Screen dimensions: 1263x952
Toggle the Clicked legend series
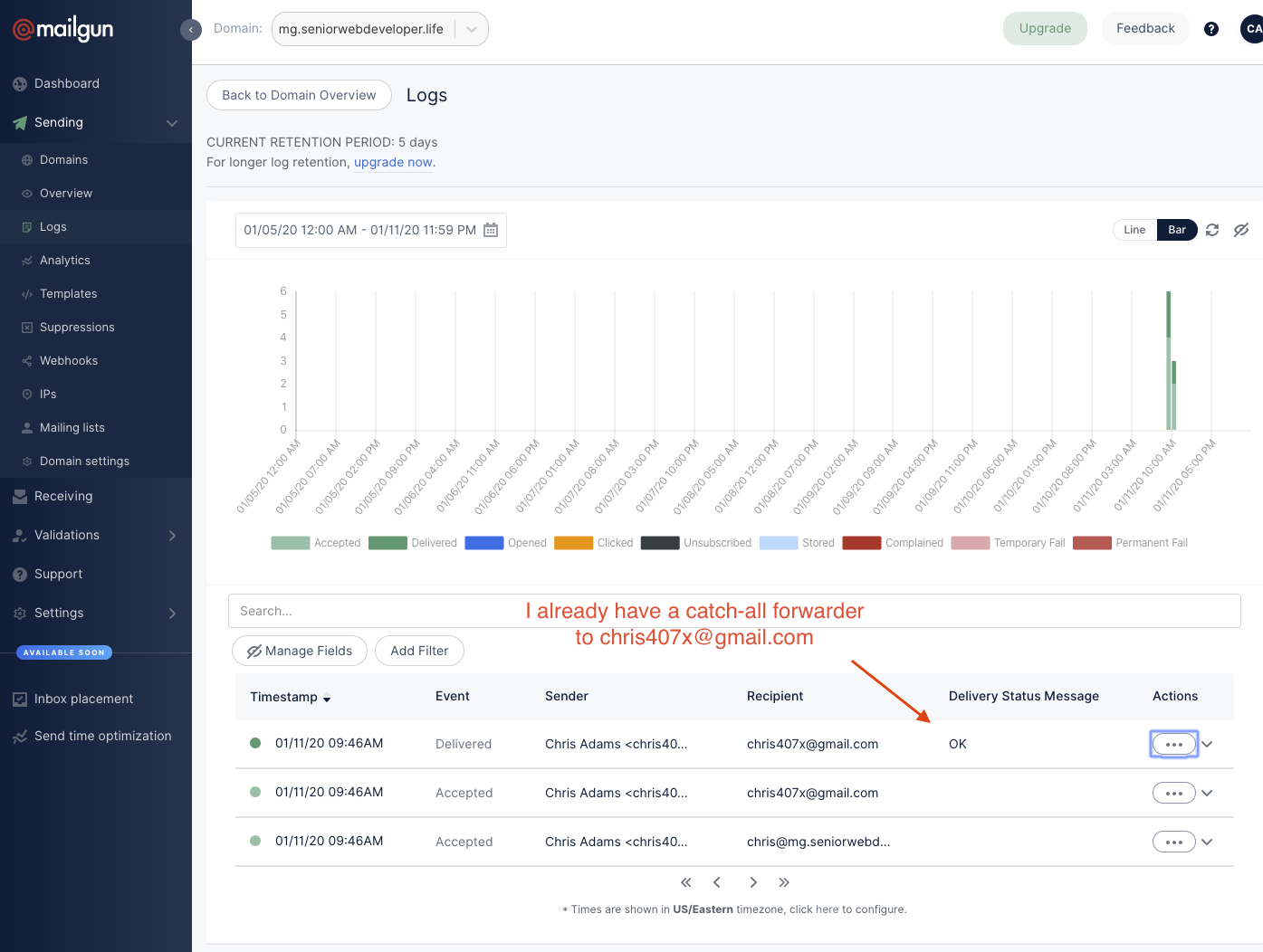tap(594, 543)
